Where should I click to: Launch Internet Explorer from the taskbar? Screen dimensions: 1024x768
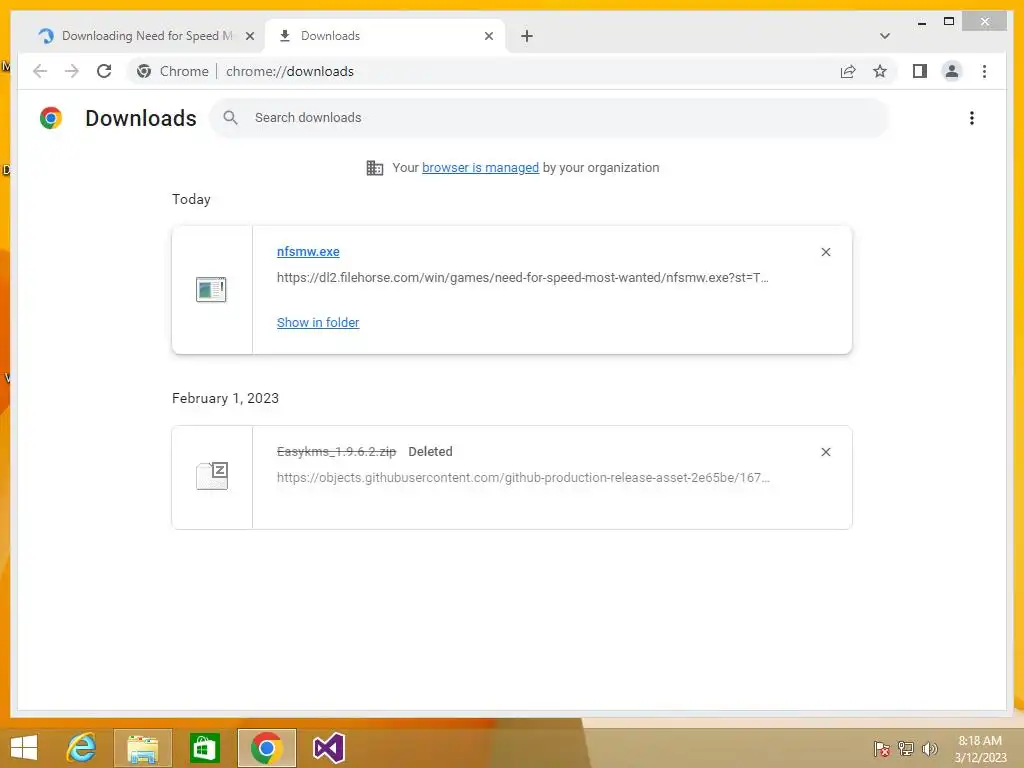coord(82,748)
